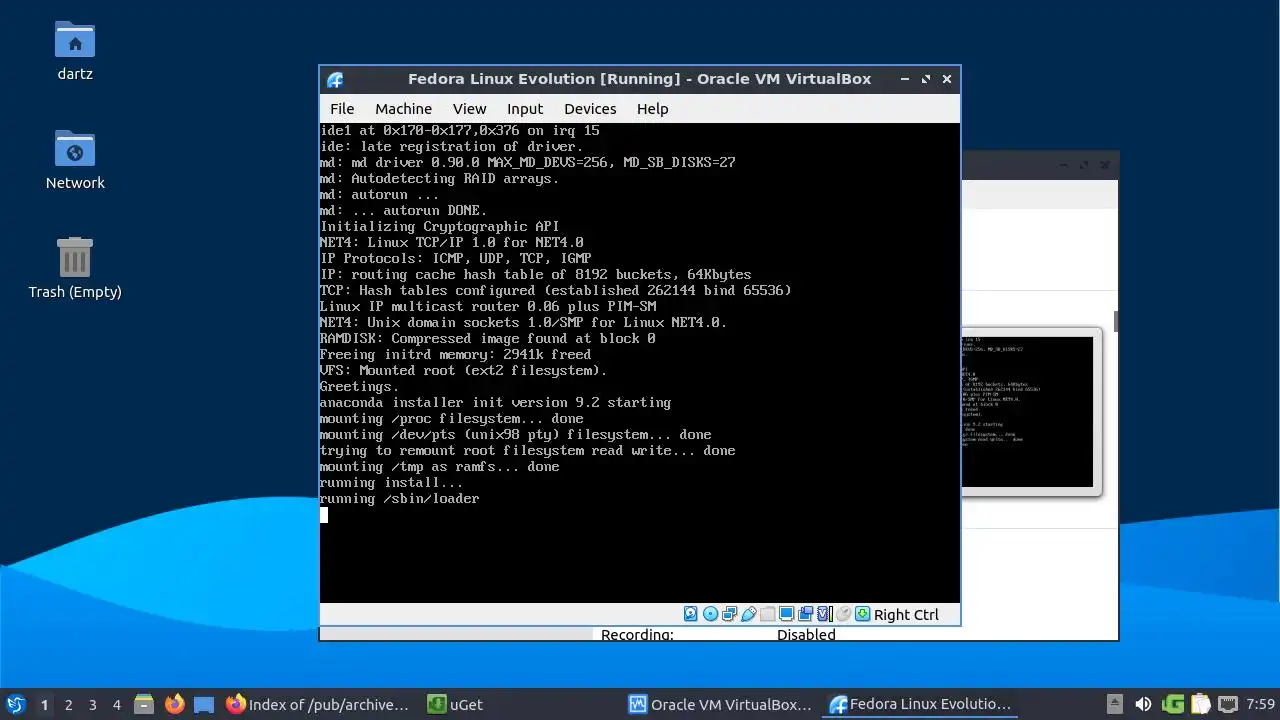
Task: Open the clipboard manager tray icon
Action: [1201, 704]
